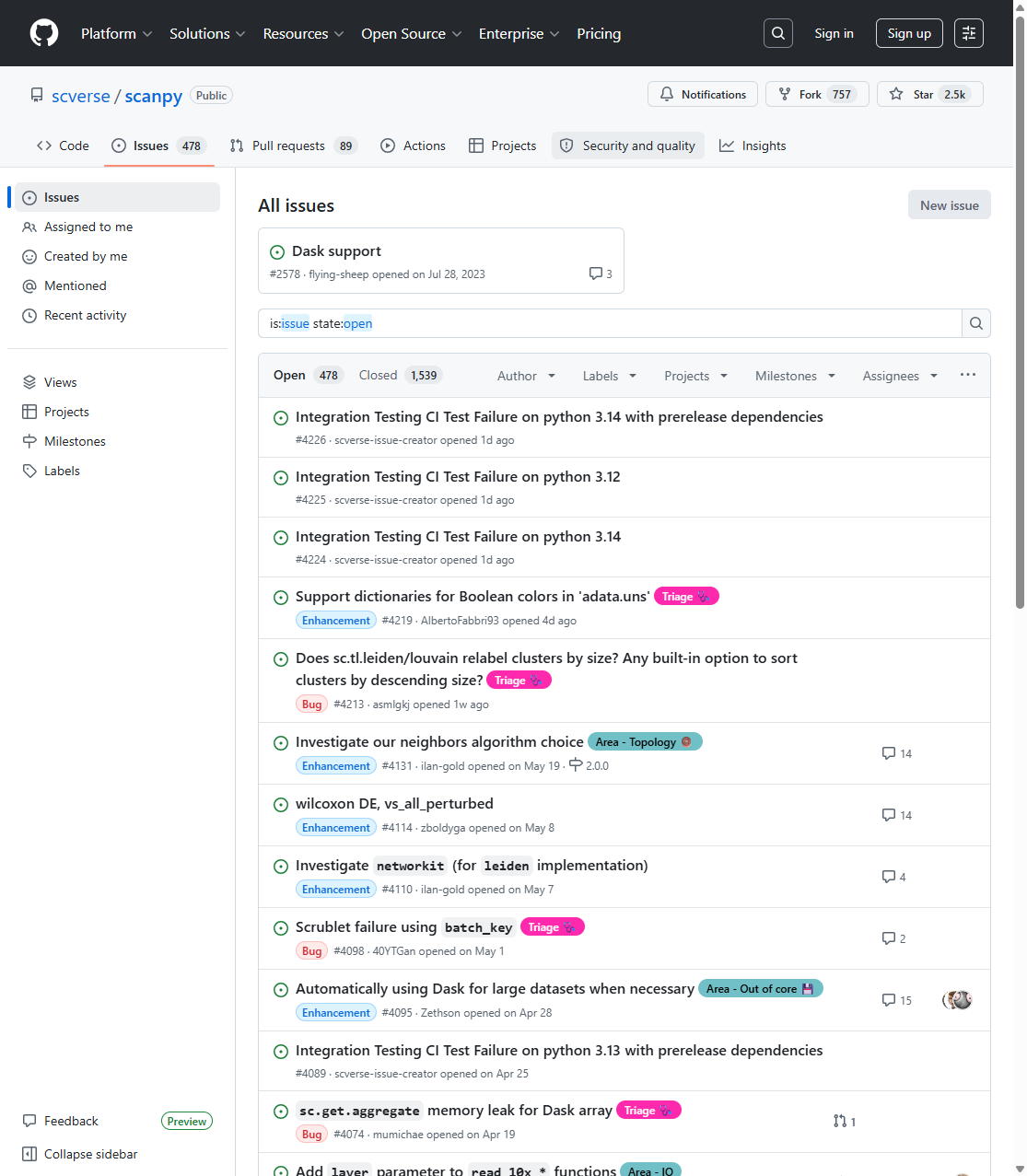The height and width of the screenshot is (1176, 1027).
Task: Open the Projects filter dropdown
Action: click(695, 376)
